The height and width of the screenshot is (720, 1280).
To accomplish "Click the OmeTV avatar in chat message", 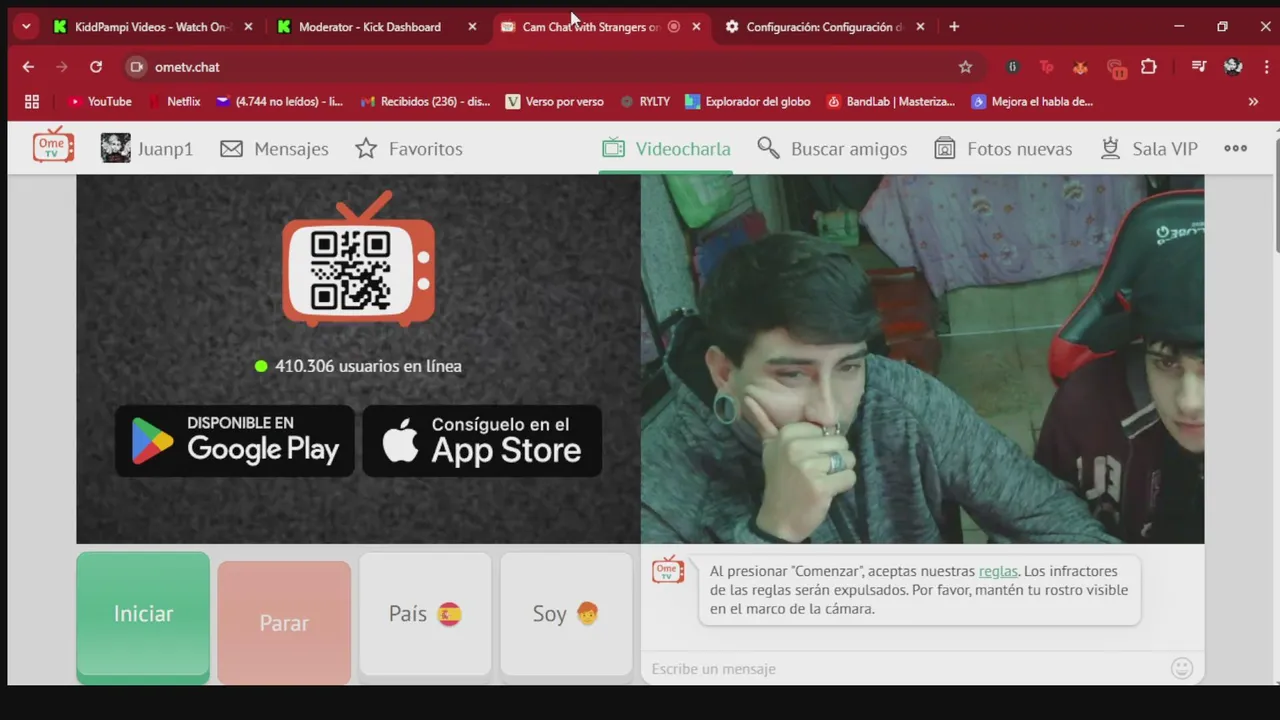I will (668, 571).
